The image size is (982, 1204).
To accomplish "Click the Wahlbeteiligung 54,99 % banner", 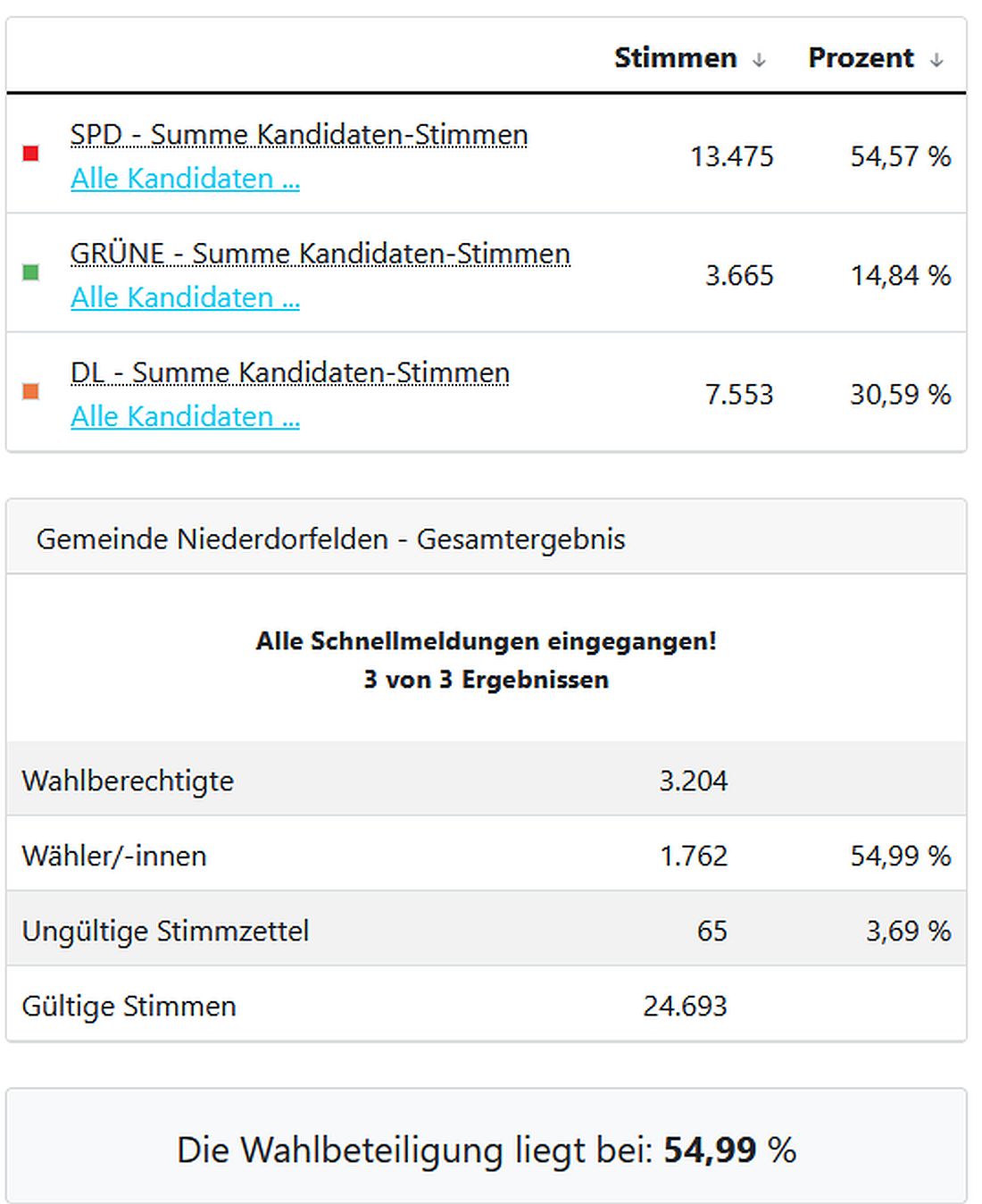I will [490, 1151].
